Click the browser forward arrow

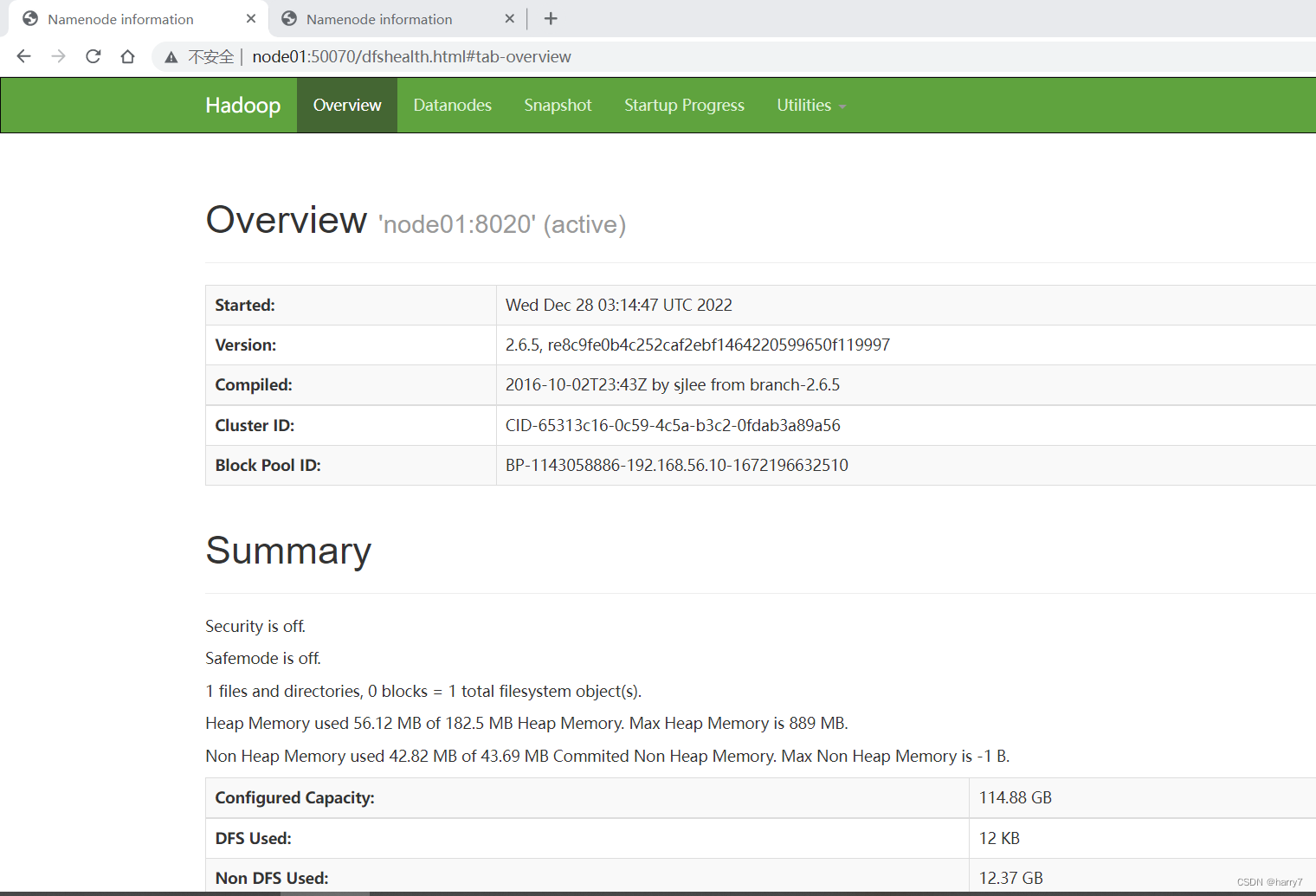[58, 56]
